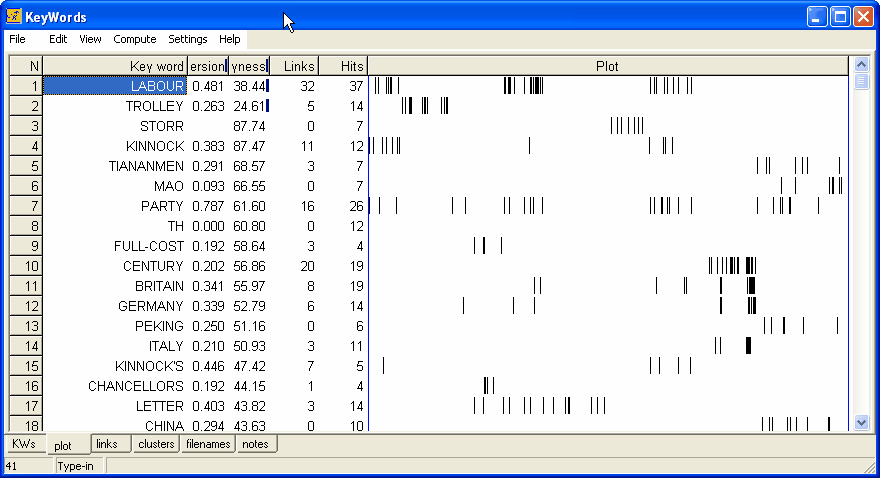
Task: Click the keyness value 44.15
Action: tap(249, 386)
